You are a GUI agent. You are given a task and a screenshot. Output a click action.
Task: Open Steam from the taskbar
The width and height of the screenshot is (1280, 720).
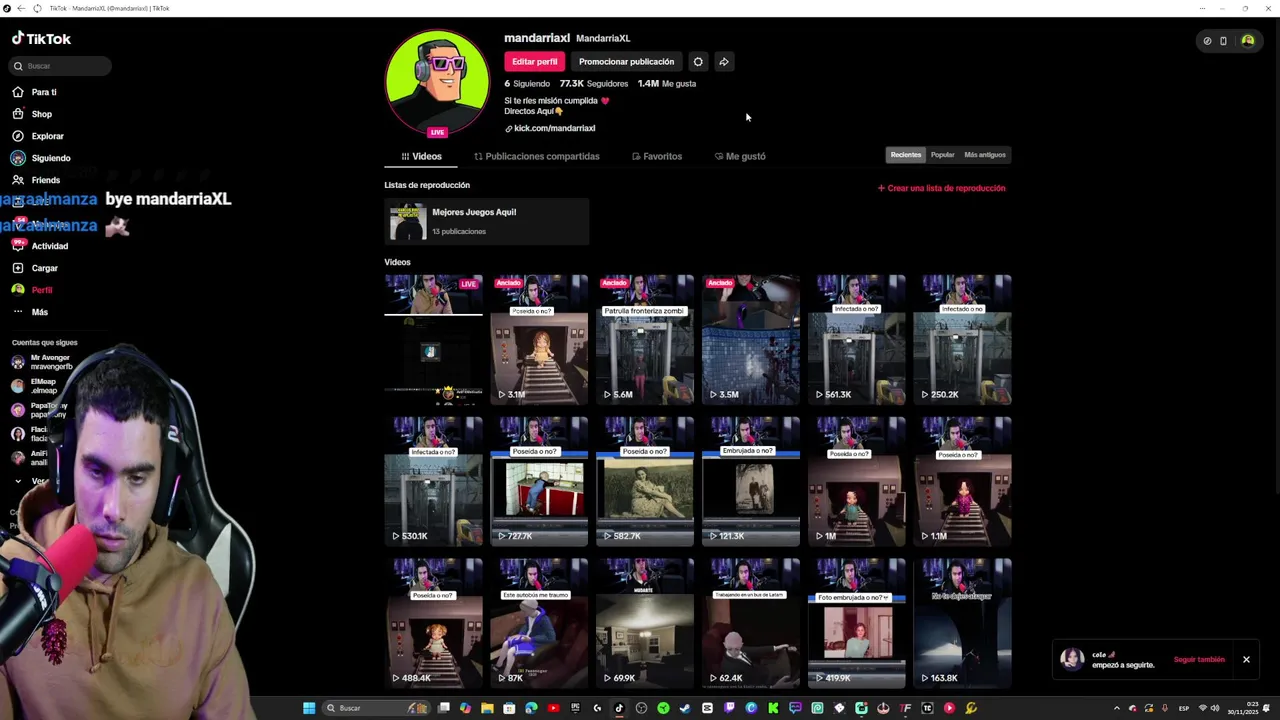click(x=685, y=708)
